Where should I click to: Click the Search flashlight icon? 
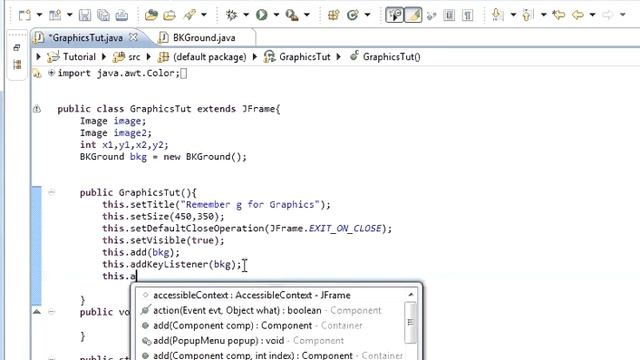point(189,15)
